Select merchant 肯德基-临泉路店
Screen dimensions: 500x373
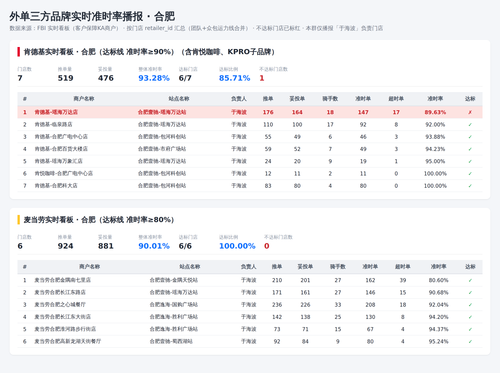pyautogui.click(x=53, y=125)
